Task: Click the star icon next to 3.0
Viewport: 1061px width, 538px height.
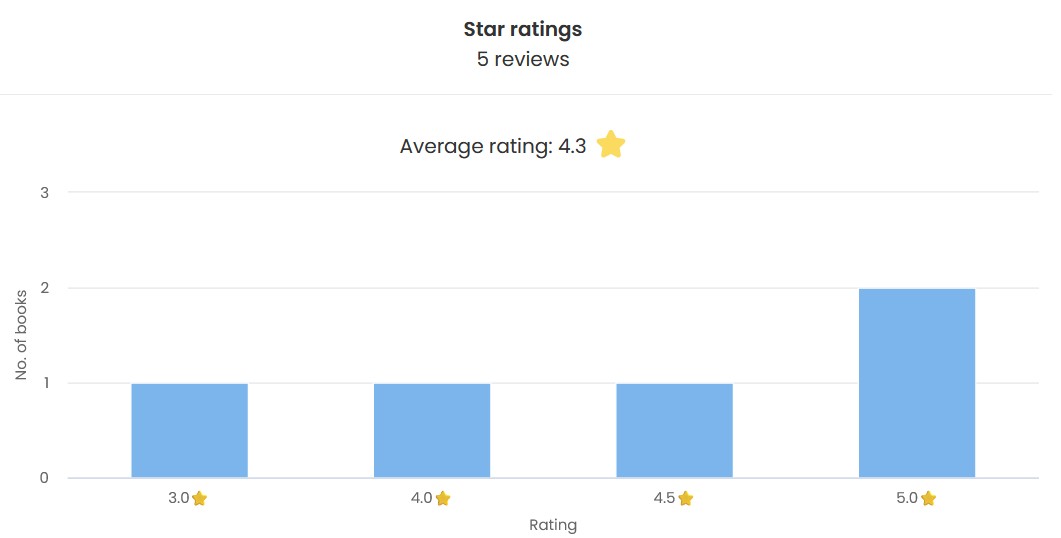Action: tap(199, 498)
